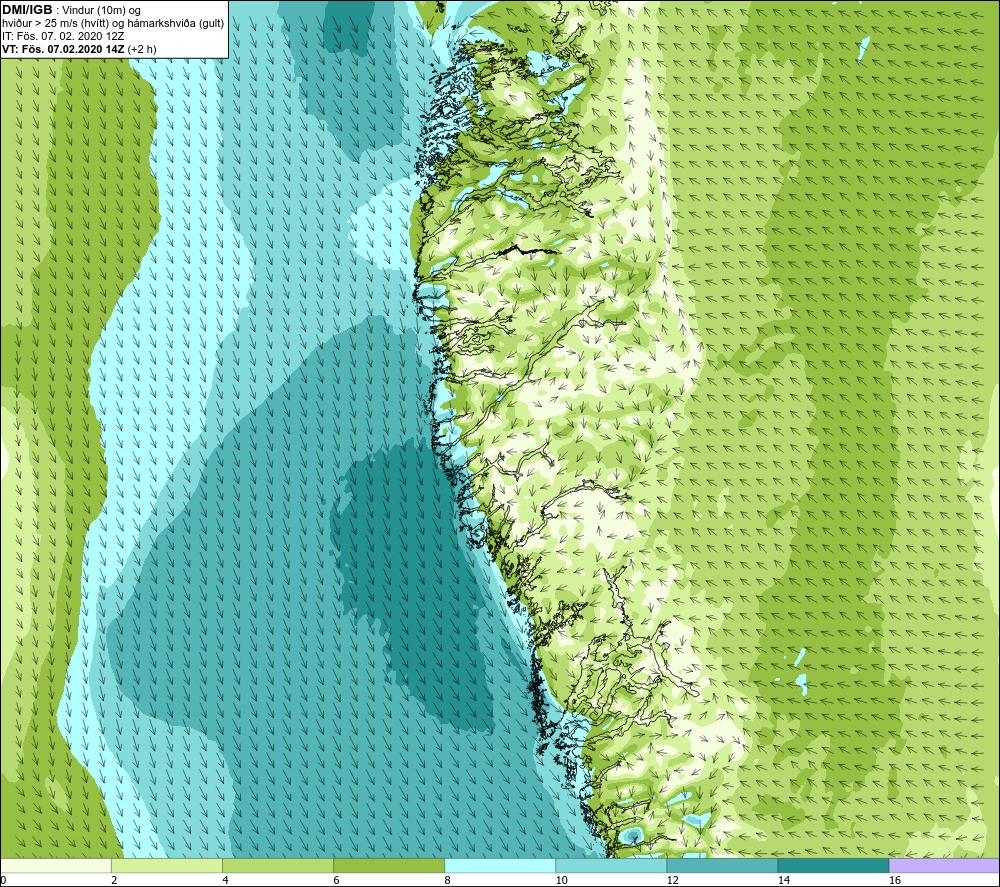
Task: Click the white 0–2 m/s legend swatch
Action: 56,865
